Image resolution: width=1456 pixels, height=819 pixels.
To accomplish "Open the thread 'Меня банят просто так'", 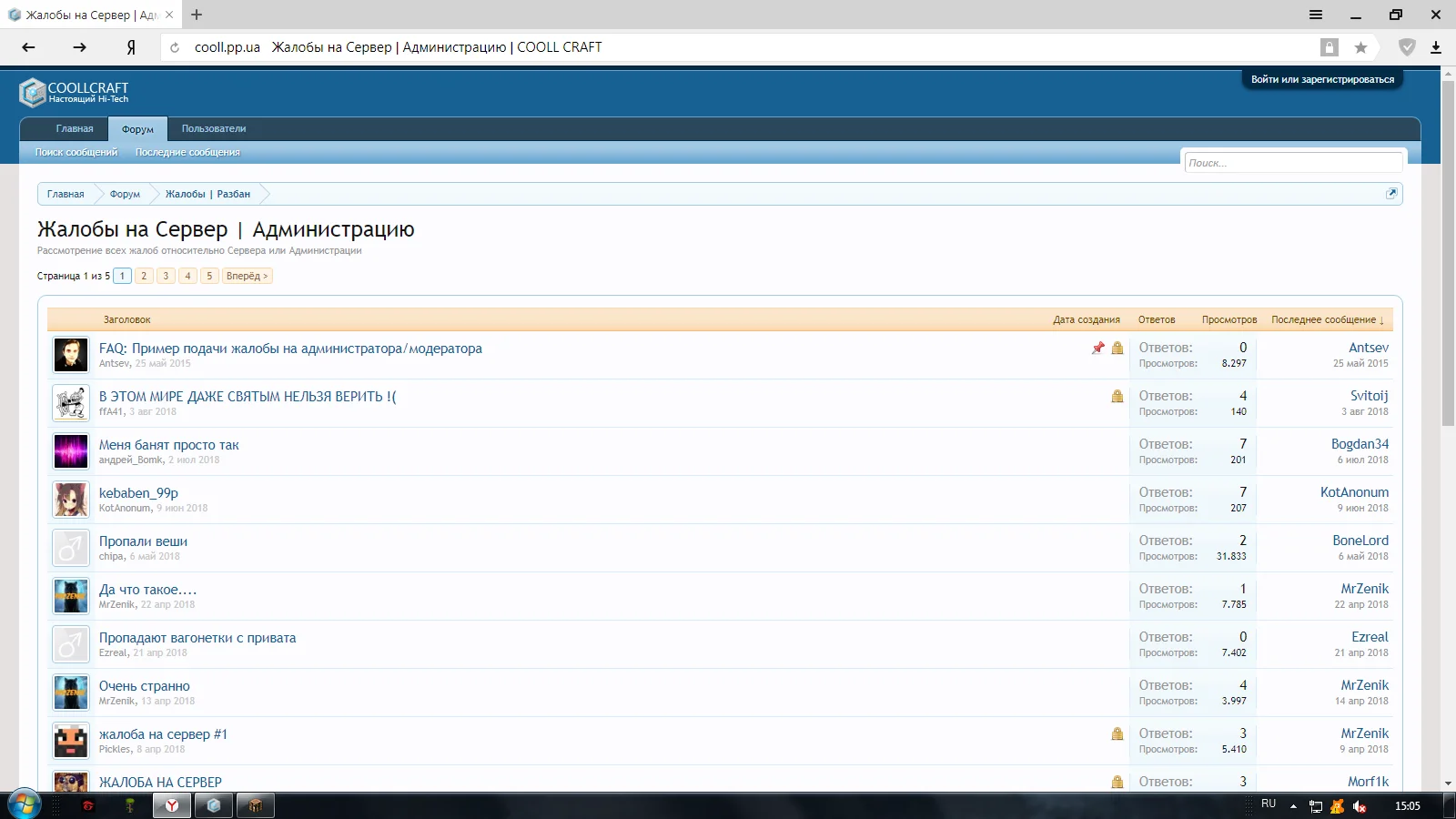I will (x=169, y=445).
